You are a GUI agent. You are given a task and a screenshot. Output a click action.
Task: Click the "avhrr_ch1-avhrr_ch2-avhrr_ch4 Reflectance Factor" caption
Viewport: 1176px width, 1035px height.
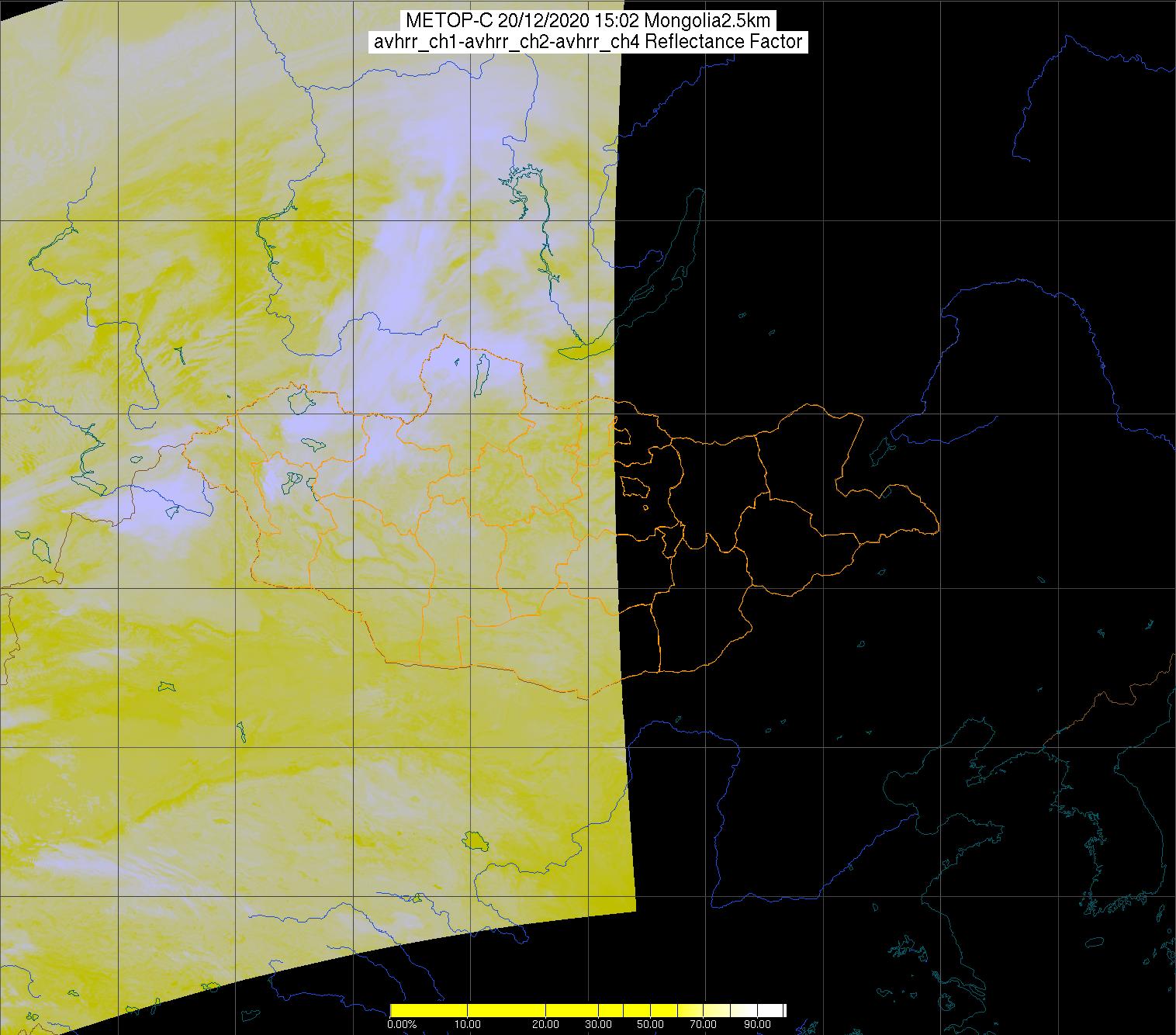click(587, 42)
